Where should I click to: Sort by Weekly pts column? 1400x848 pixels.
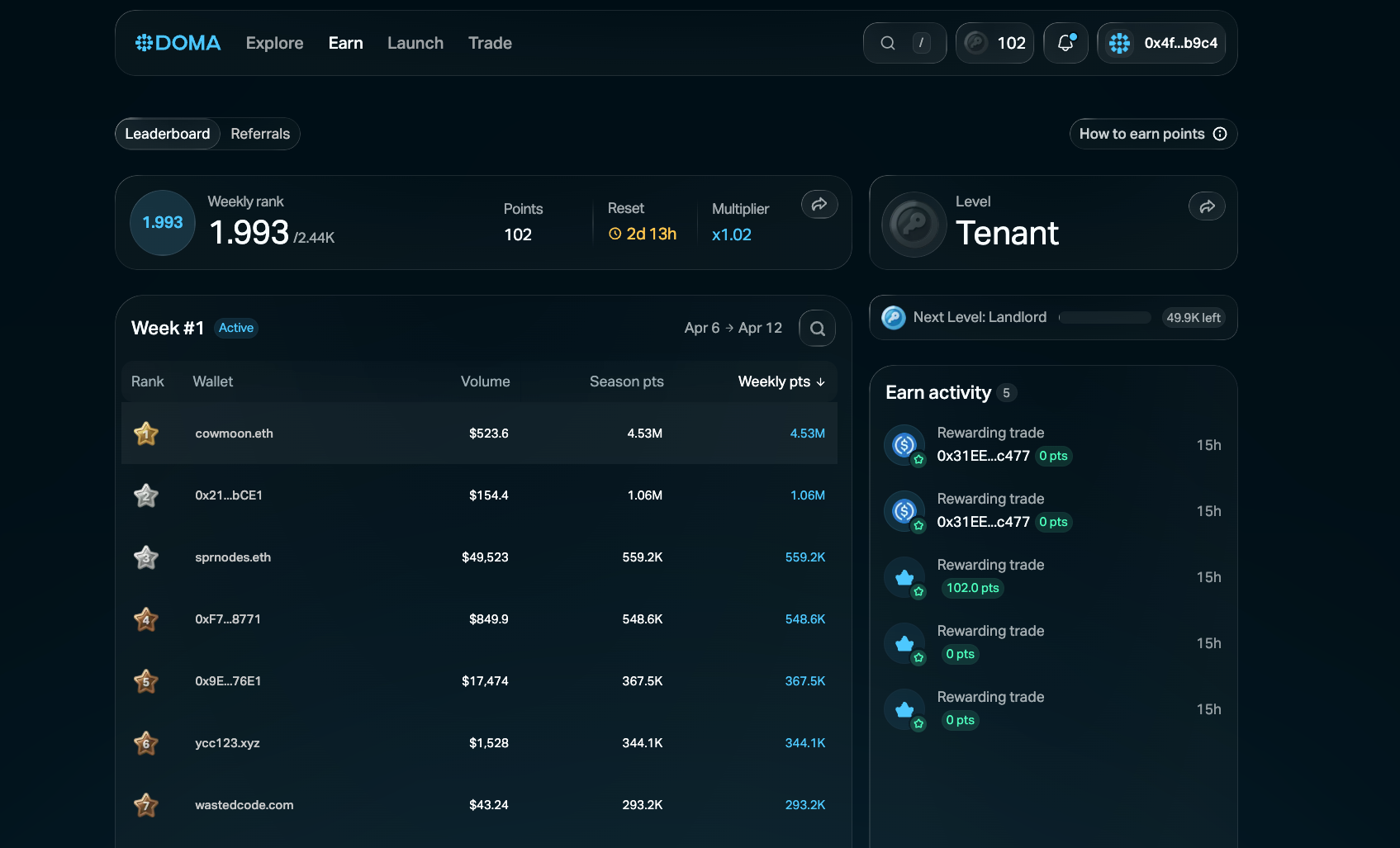[x=781, y=381]
